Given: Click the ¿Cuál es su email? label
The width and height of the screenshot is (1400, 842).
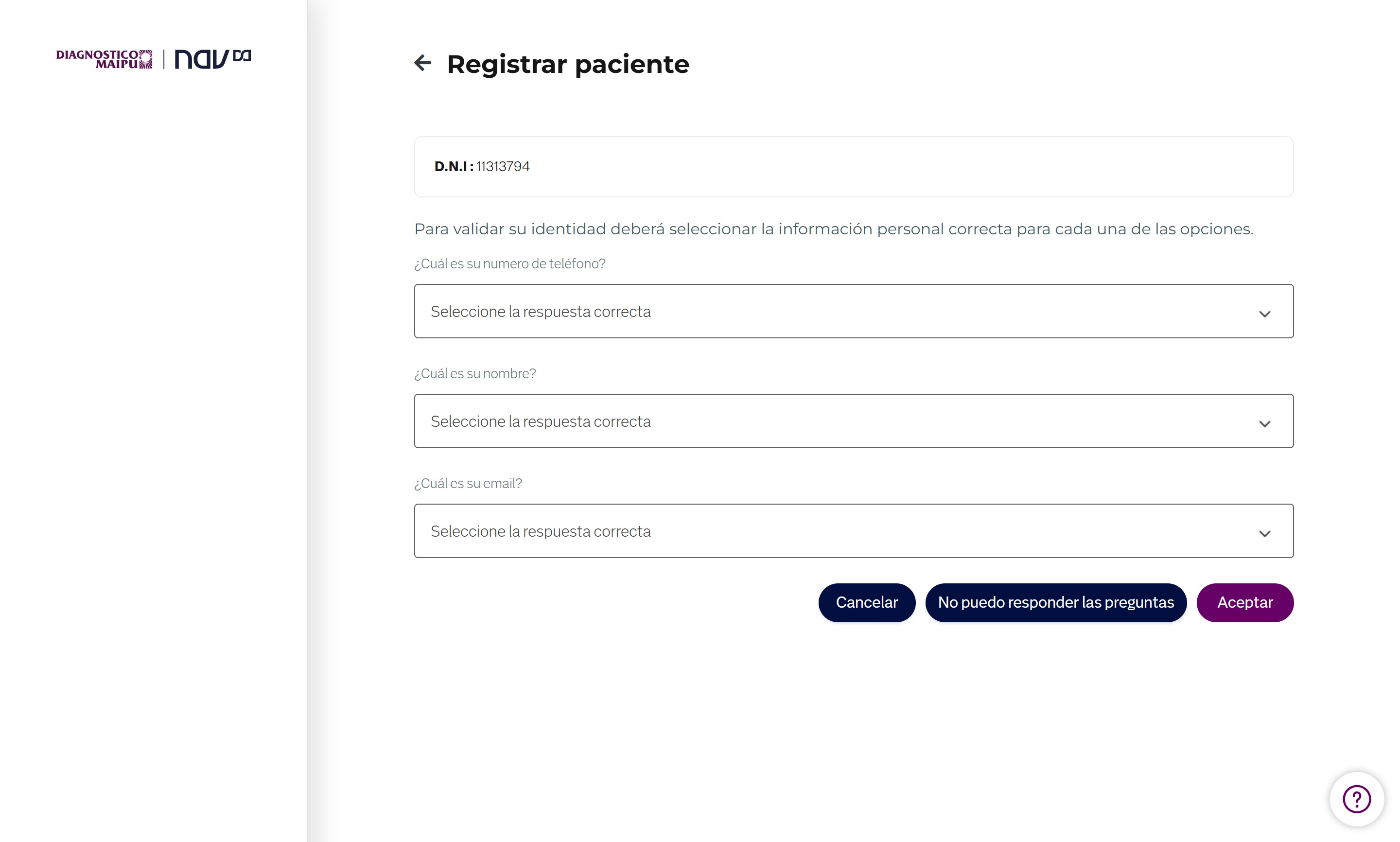Looking at the screenshot, I should point(468,483).
